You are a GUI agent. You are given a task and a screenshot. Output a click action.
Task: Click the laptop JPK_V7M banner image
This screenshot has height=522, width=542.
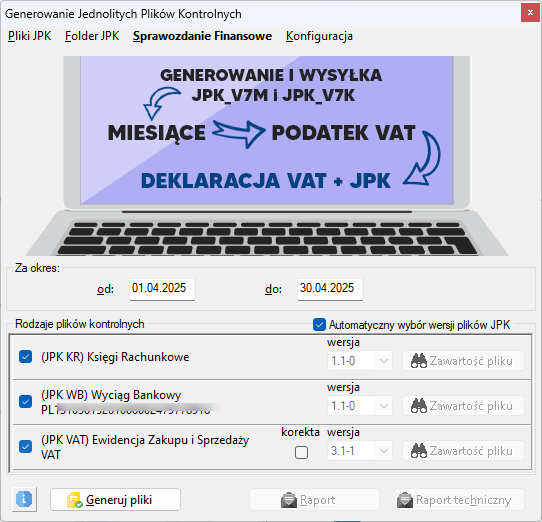pos(267,156)
